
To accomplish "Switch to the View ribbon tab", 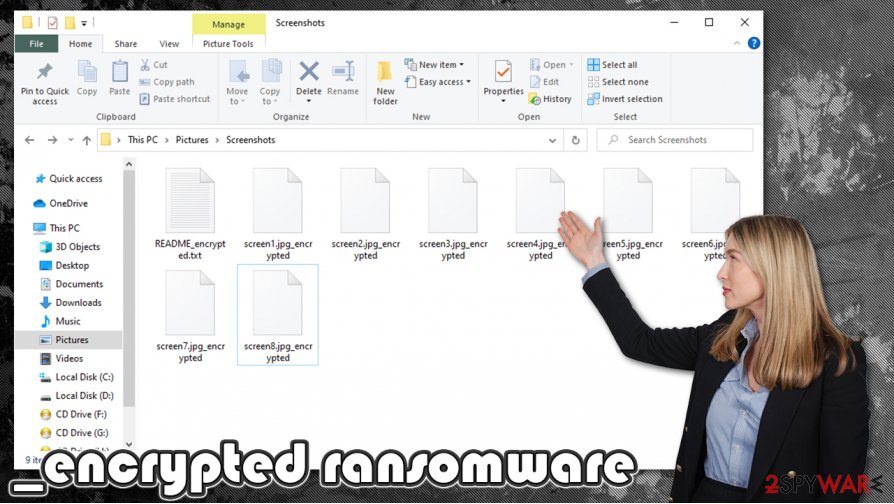I will tap(169, 44).
